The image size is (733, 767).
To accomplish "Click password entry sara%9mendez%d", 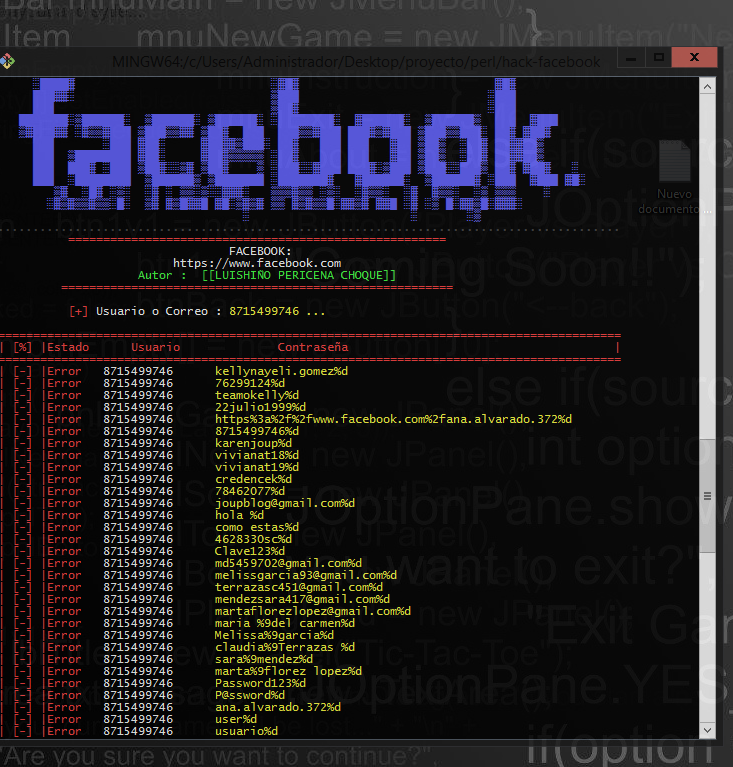I will coord(264,659).
